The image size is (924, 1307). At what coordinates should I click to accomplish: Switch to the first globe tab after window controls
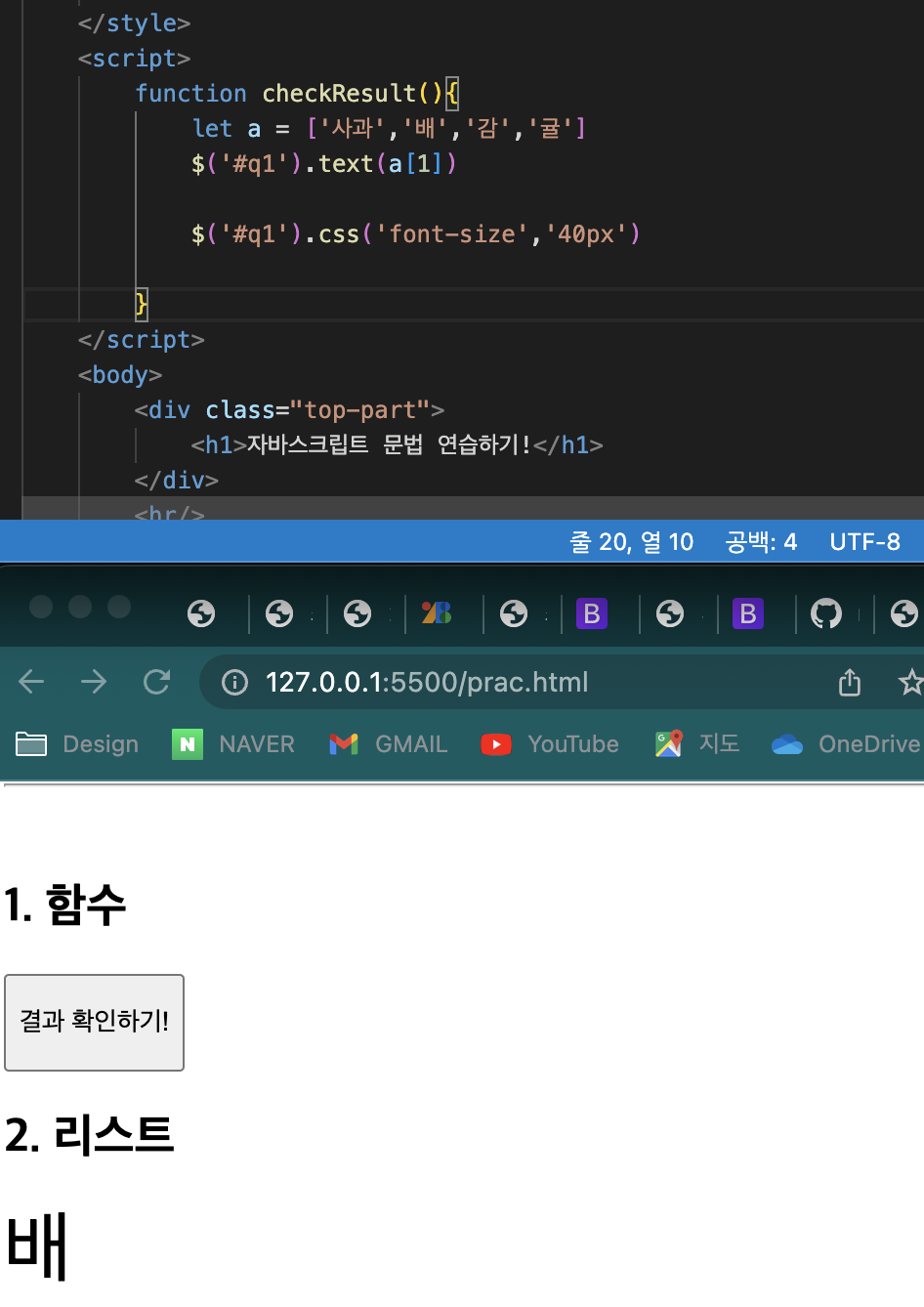201,613
